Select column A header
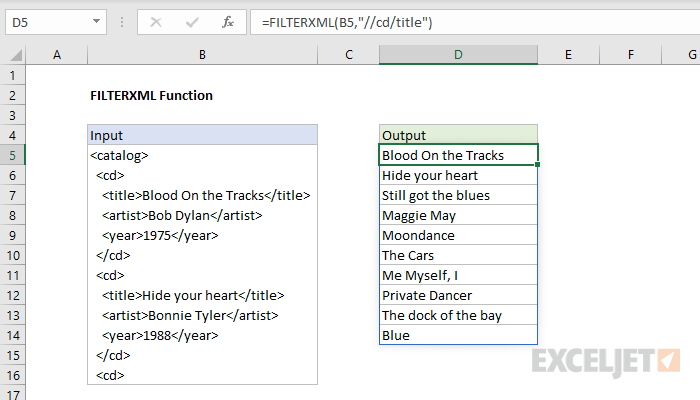 (57, 55)
